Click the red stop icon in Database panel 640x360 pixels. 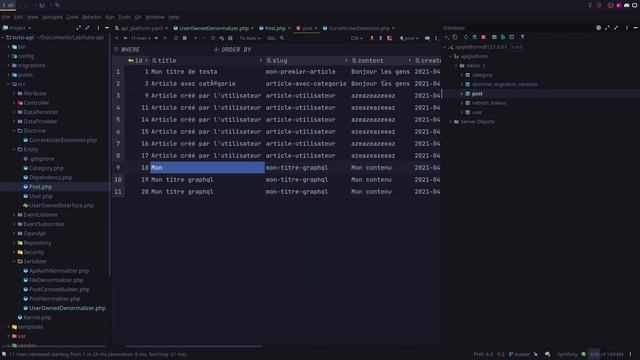(484, 37)
